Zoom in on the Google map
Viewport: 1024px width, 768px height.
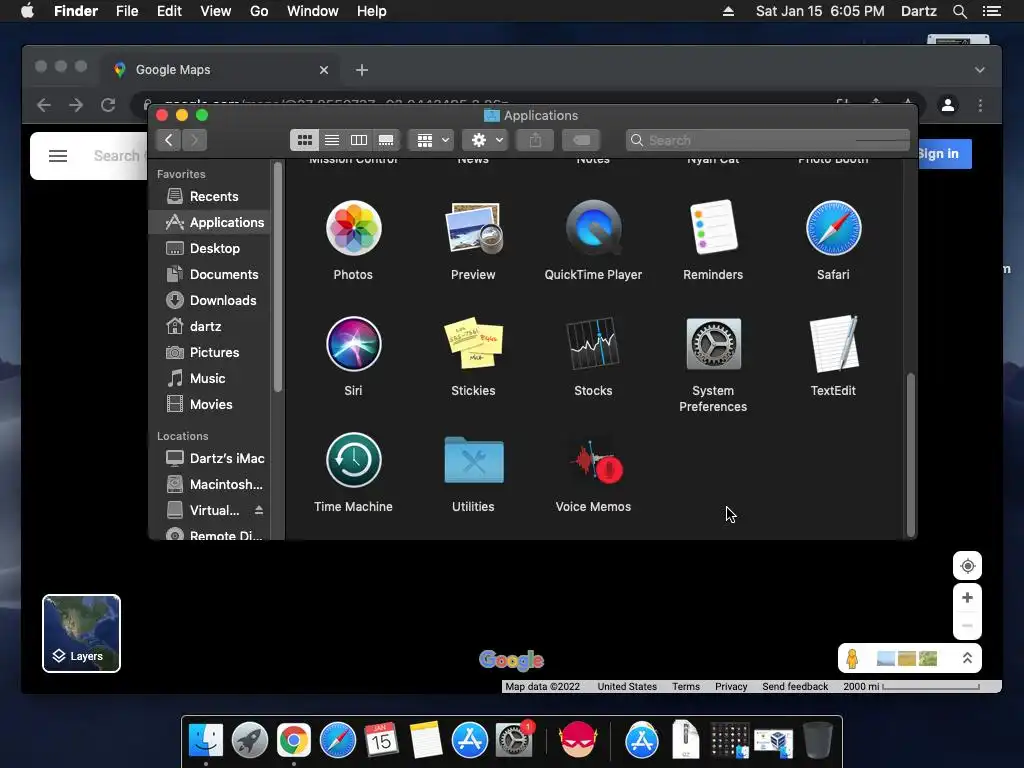pos(967,598)
